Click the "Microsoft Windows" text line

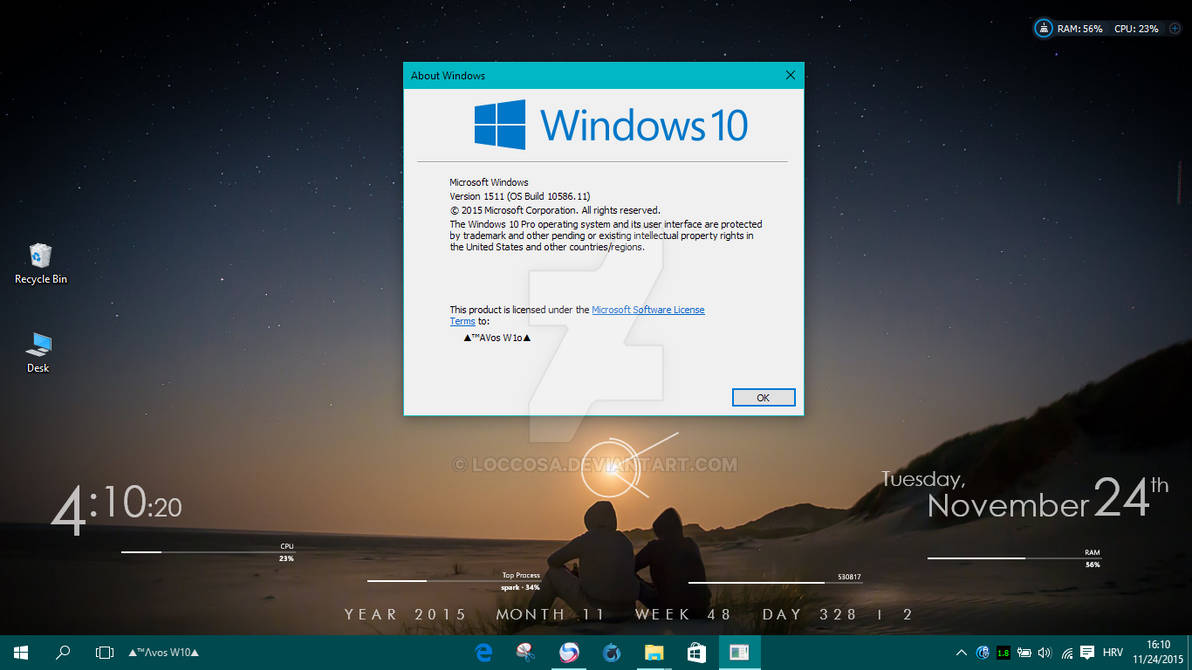[x=489, y=183]
